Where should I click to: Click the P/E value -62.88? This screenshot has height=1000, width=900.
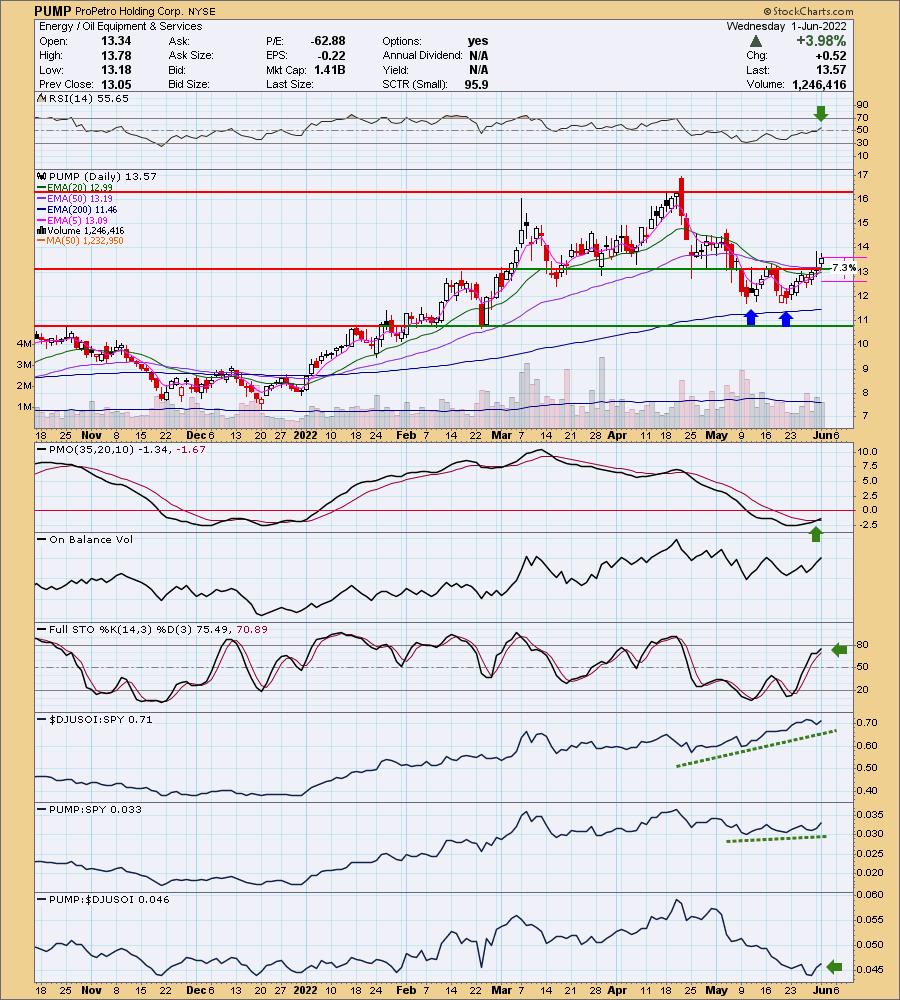pos(328,41)
